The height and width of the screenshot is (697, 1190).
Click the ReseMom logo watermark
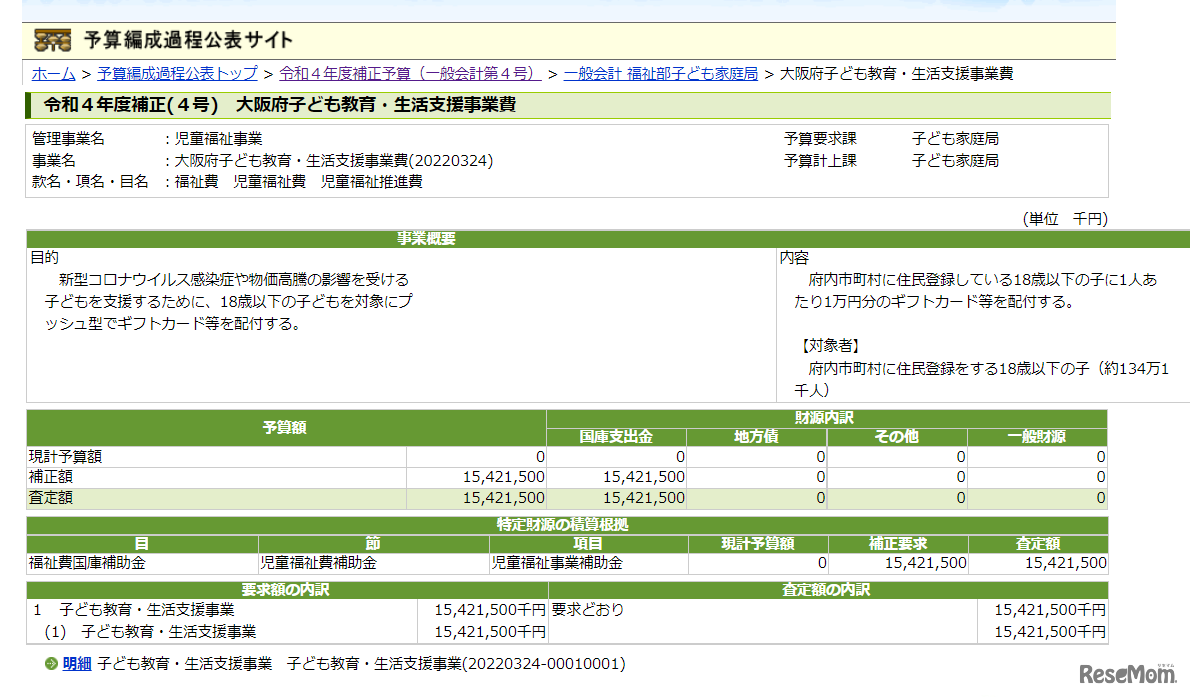1128,675
